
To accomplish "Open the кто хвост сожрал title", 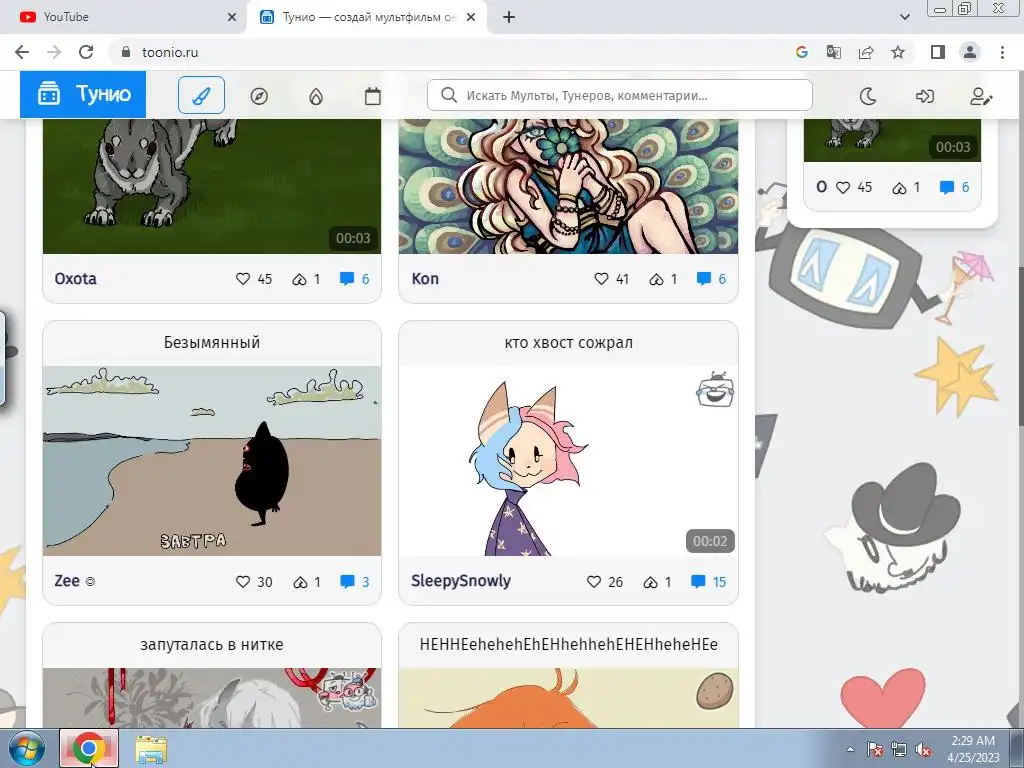I will point(569,342).
